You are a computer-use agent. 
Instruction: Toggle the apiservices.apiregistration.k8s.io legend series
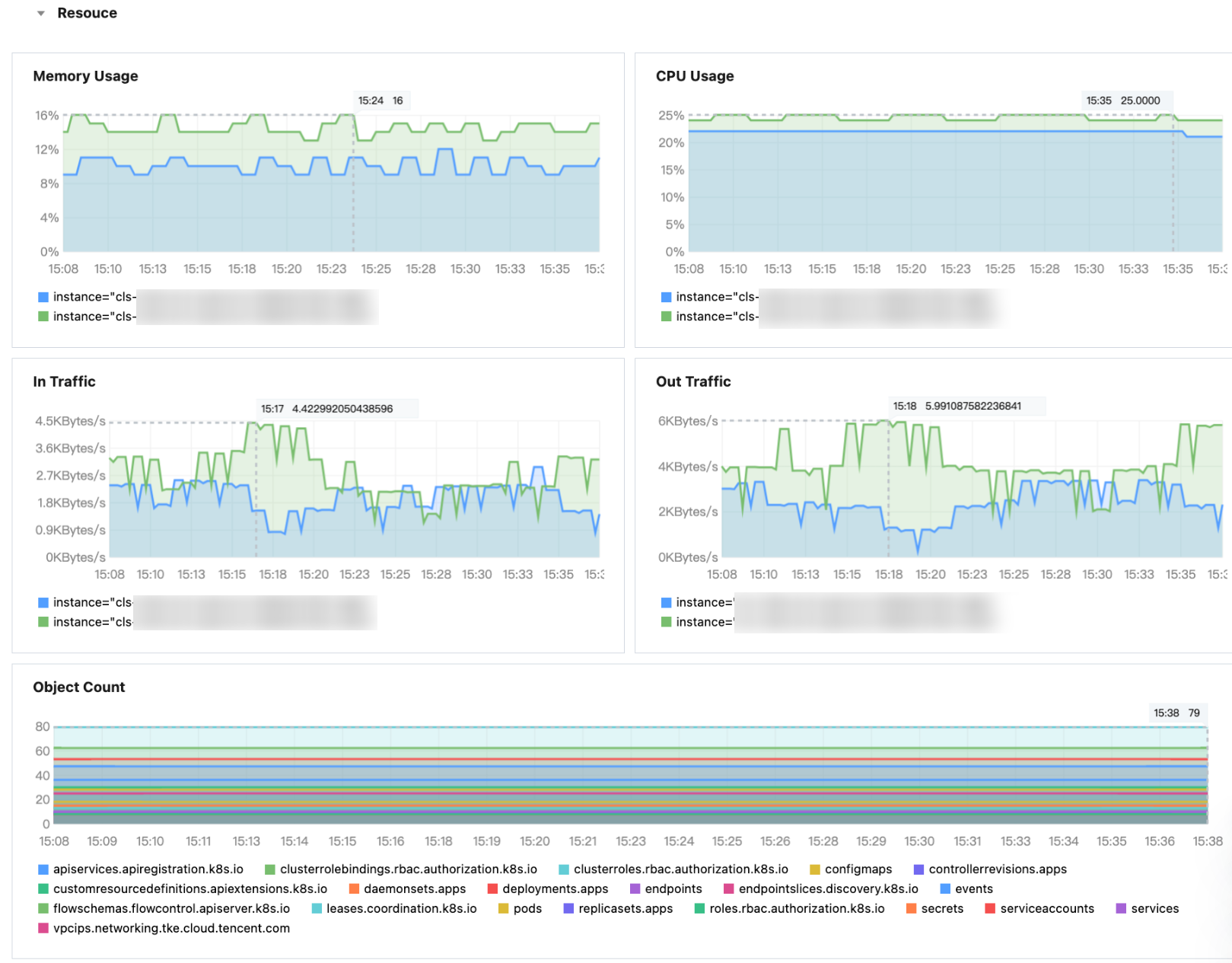tap(141, 869)
